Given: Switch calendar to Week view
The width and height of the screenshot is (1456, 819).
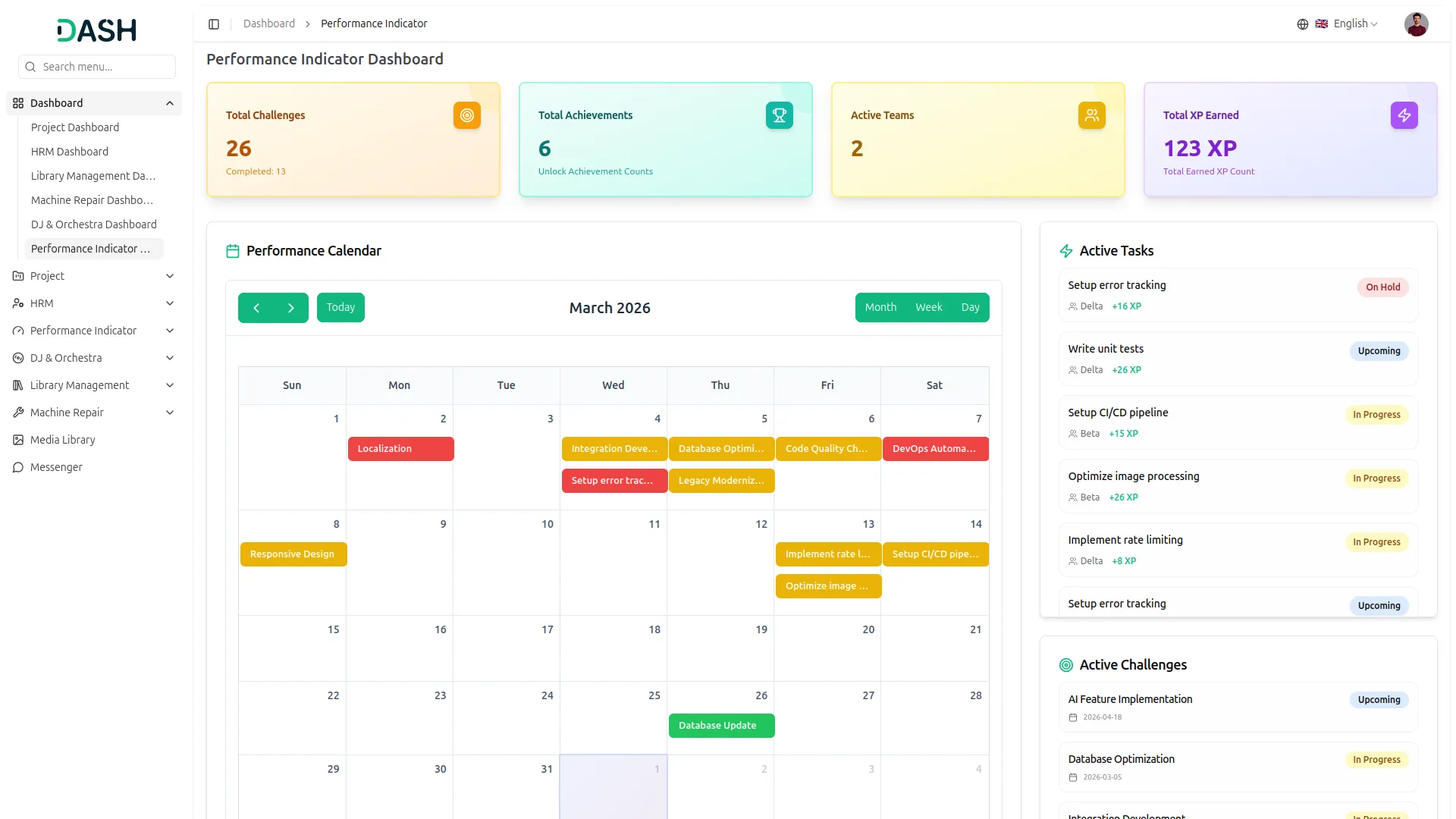Looking at the screenshot, I should tap(928, 308).
